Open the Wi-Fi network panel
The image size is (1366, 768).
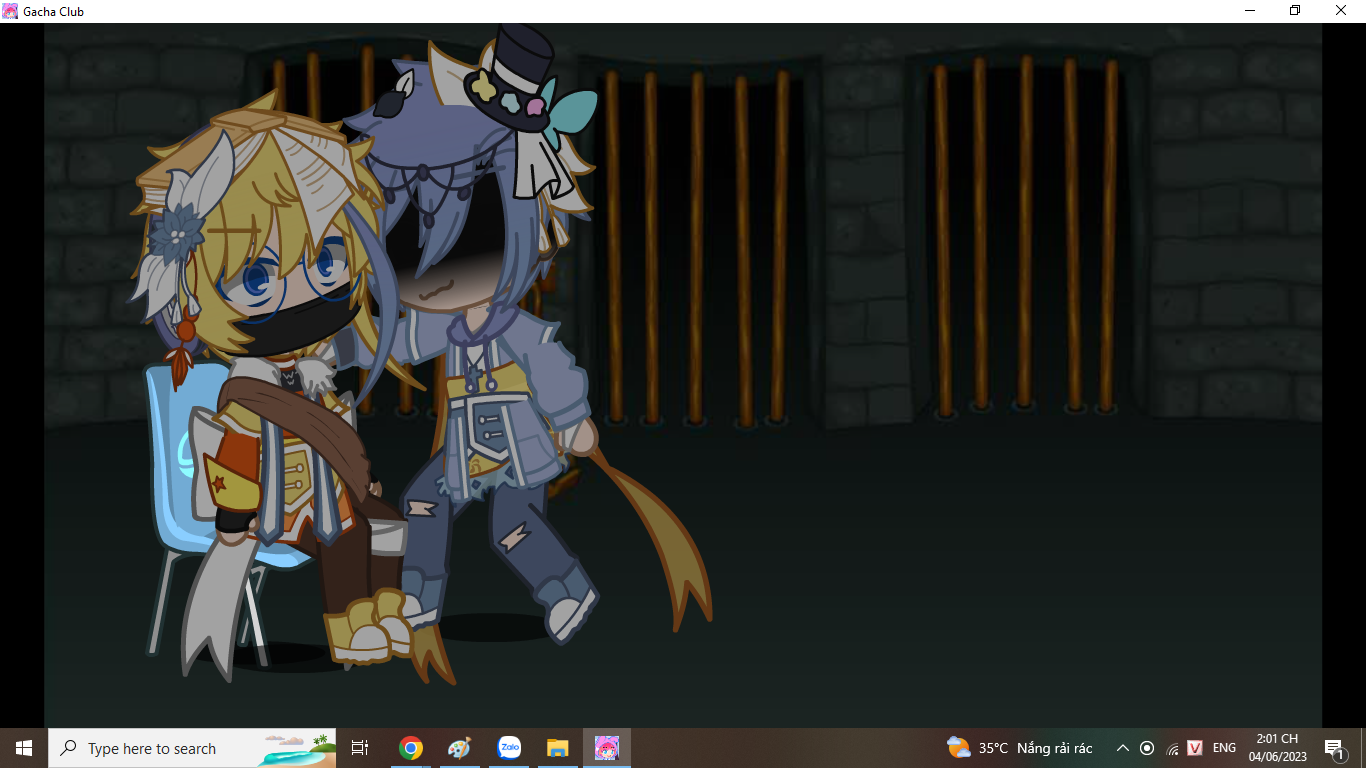(1172, 748)
